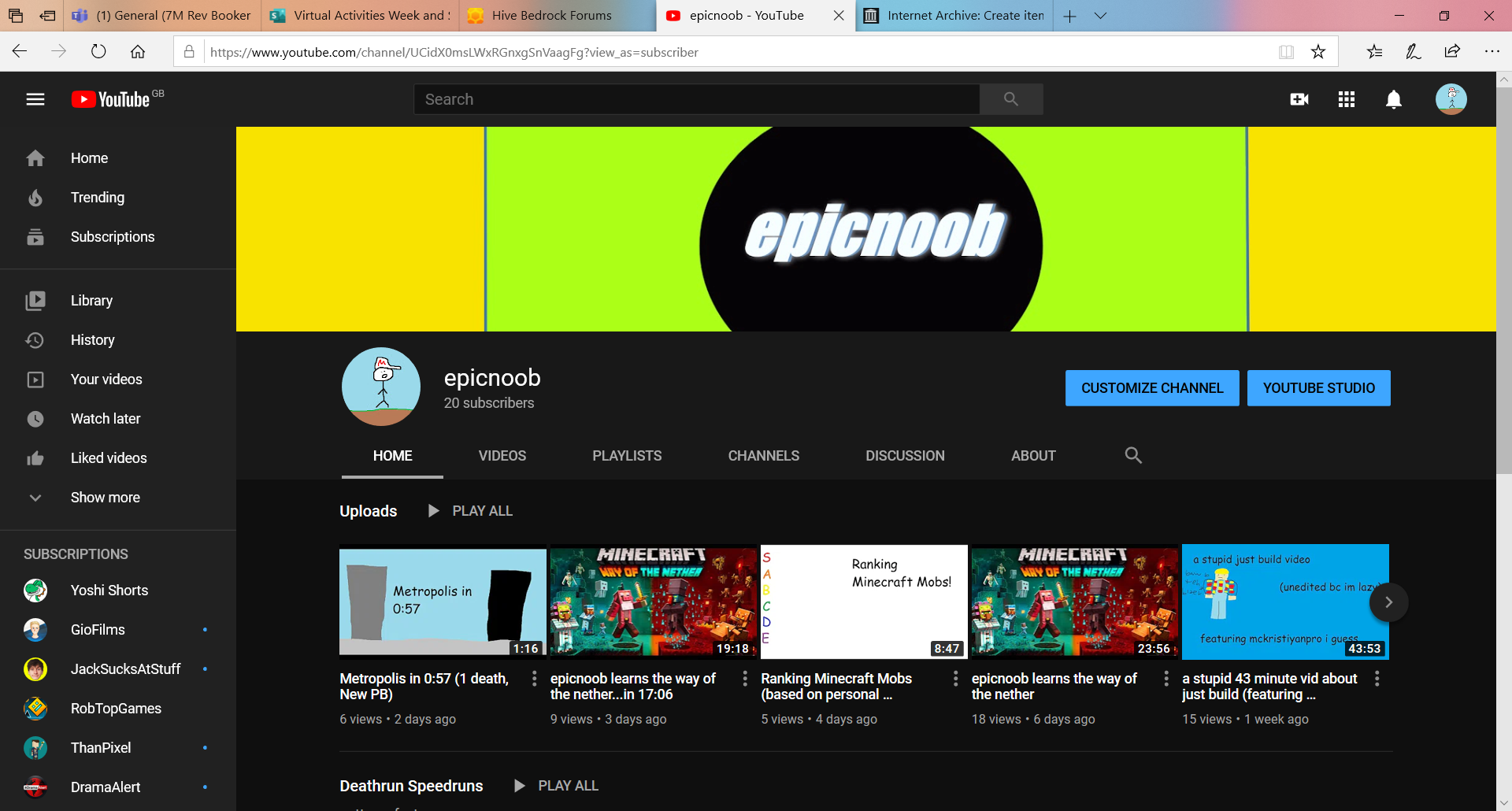Click PLAY ALL next to Deathrun Speedruns
The height and width of the screenshot is (811, 1512).
(x=556, y=786)
